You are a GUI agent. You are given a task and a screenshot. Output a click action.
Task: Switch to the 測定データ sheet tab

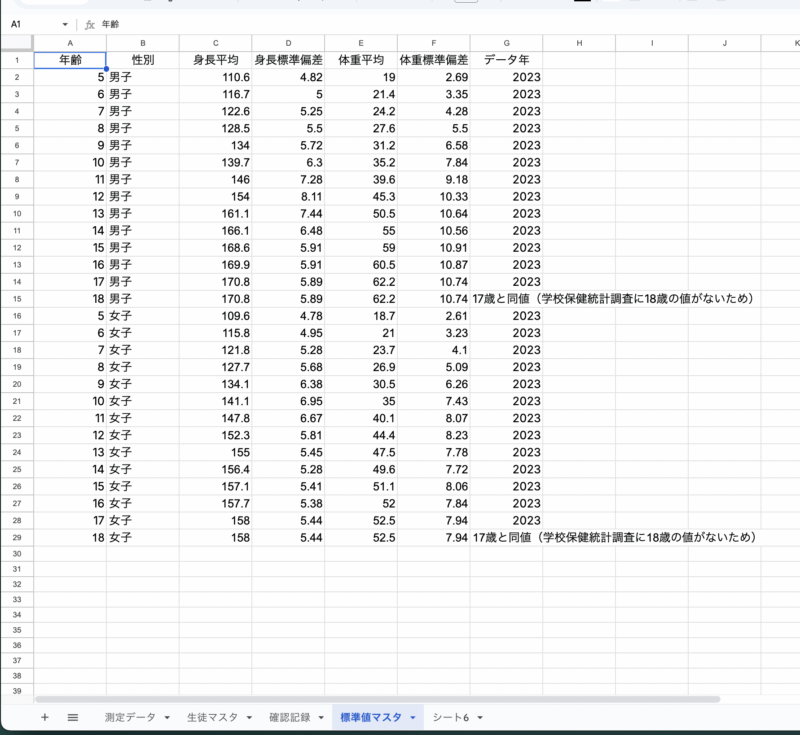pos(130,718)
